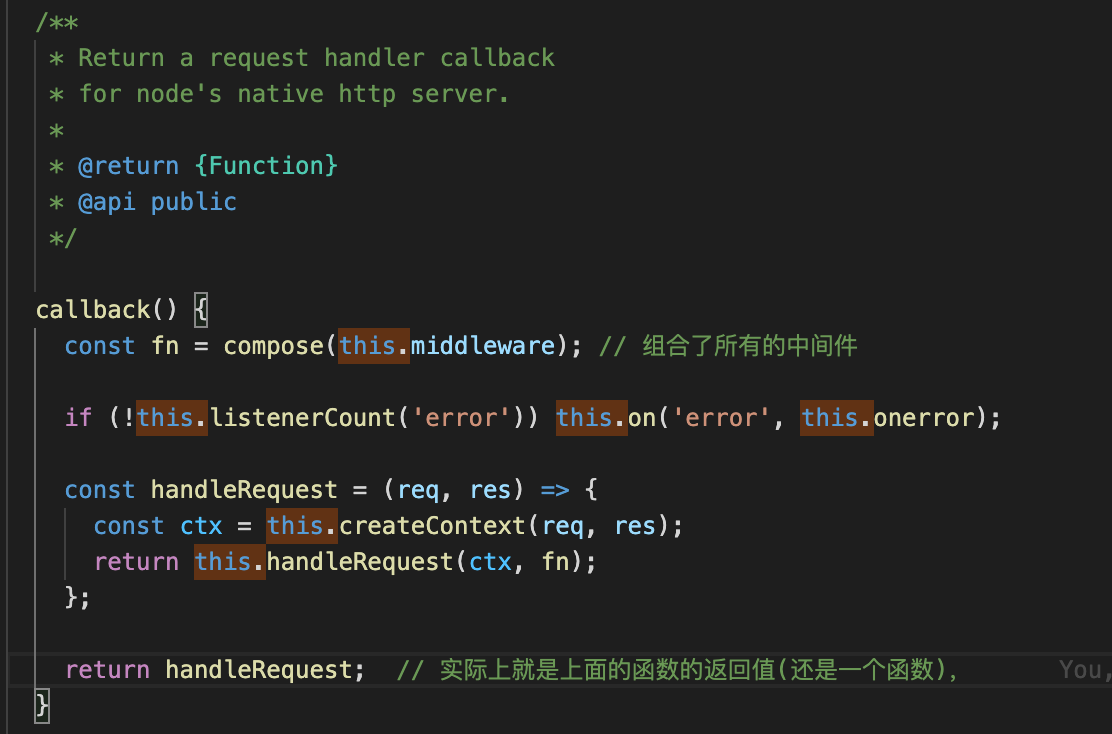Click the middleware property after this
Screen dimensions: 1112x734
483,346
